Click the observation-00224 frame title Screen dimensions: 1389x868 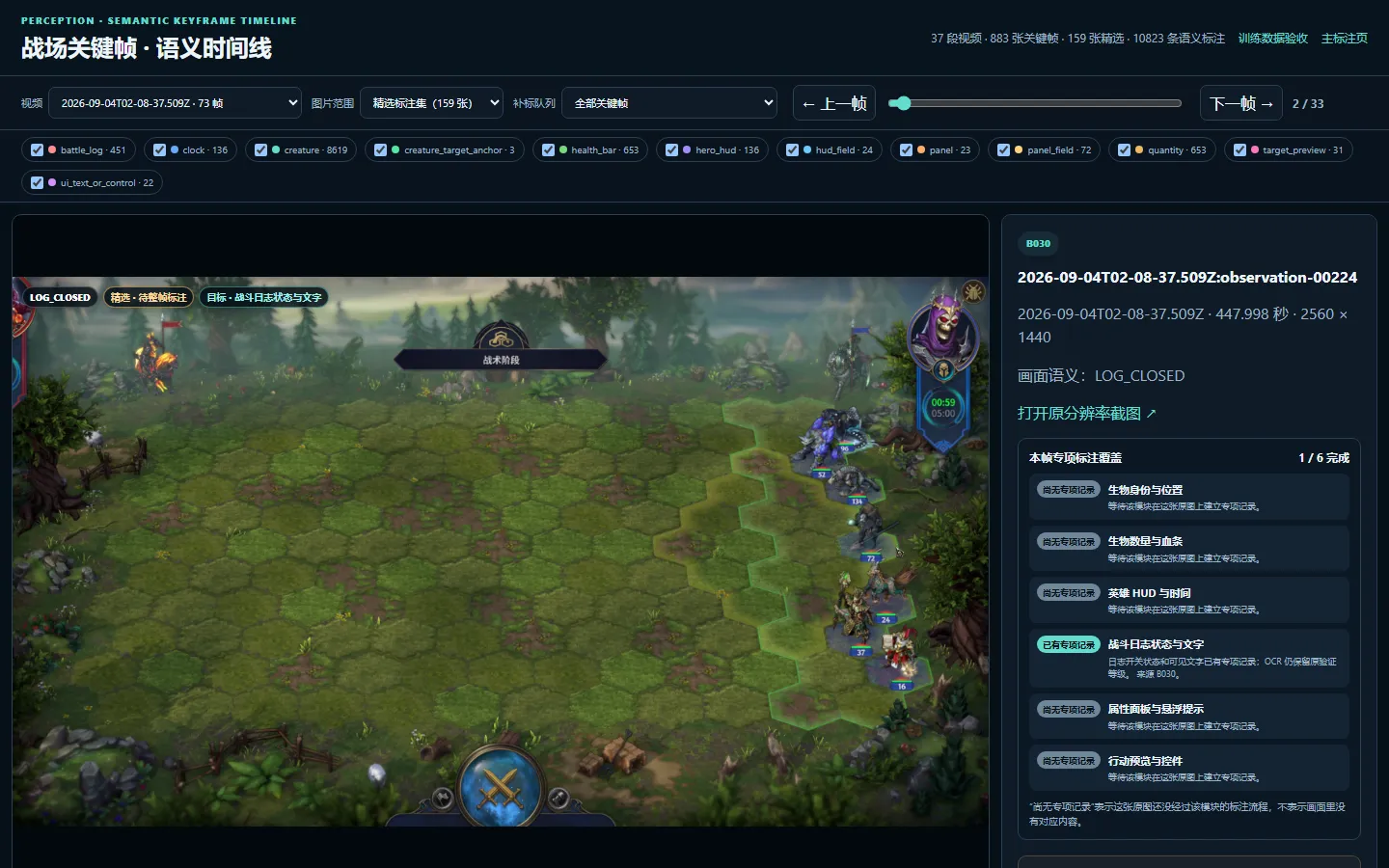(x=1187, y=278)
